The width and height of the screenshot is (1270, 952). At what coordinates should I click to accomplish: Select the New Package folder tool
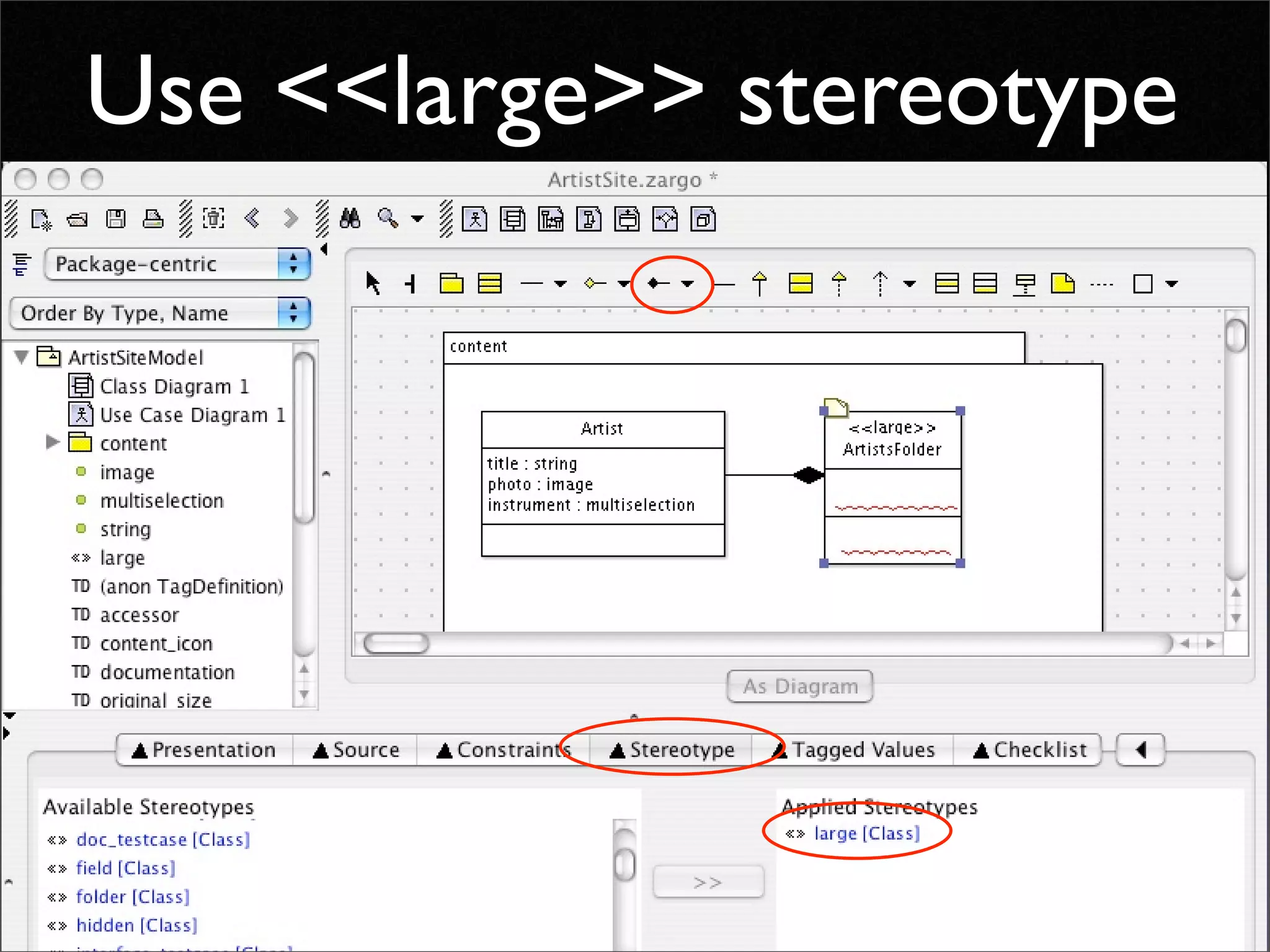451,284
